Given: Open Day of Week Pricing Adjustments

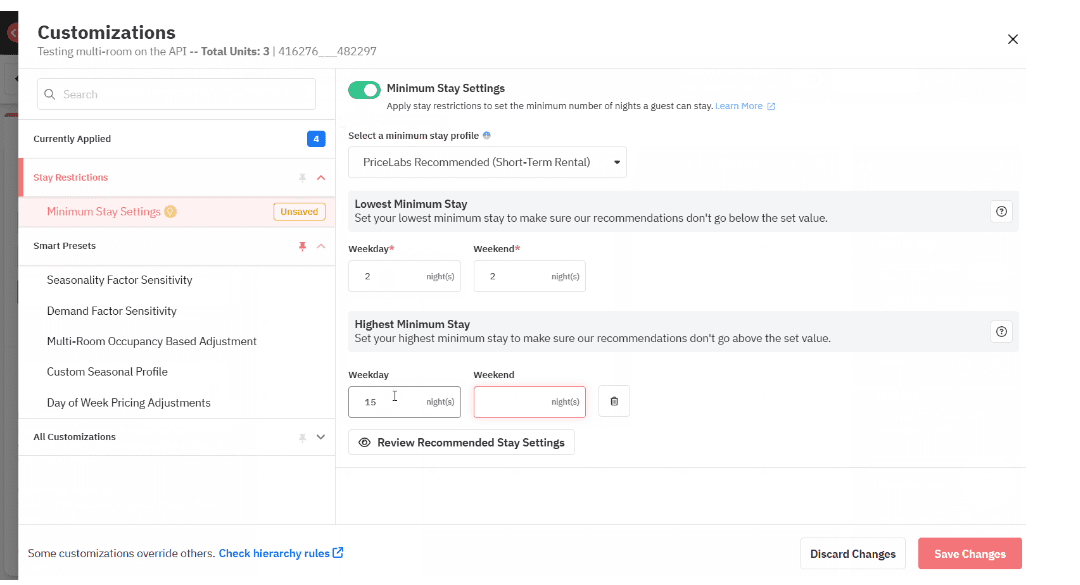Looking at the screenshot, I should (128, 403).
